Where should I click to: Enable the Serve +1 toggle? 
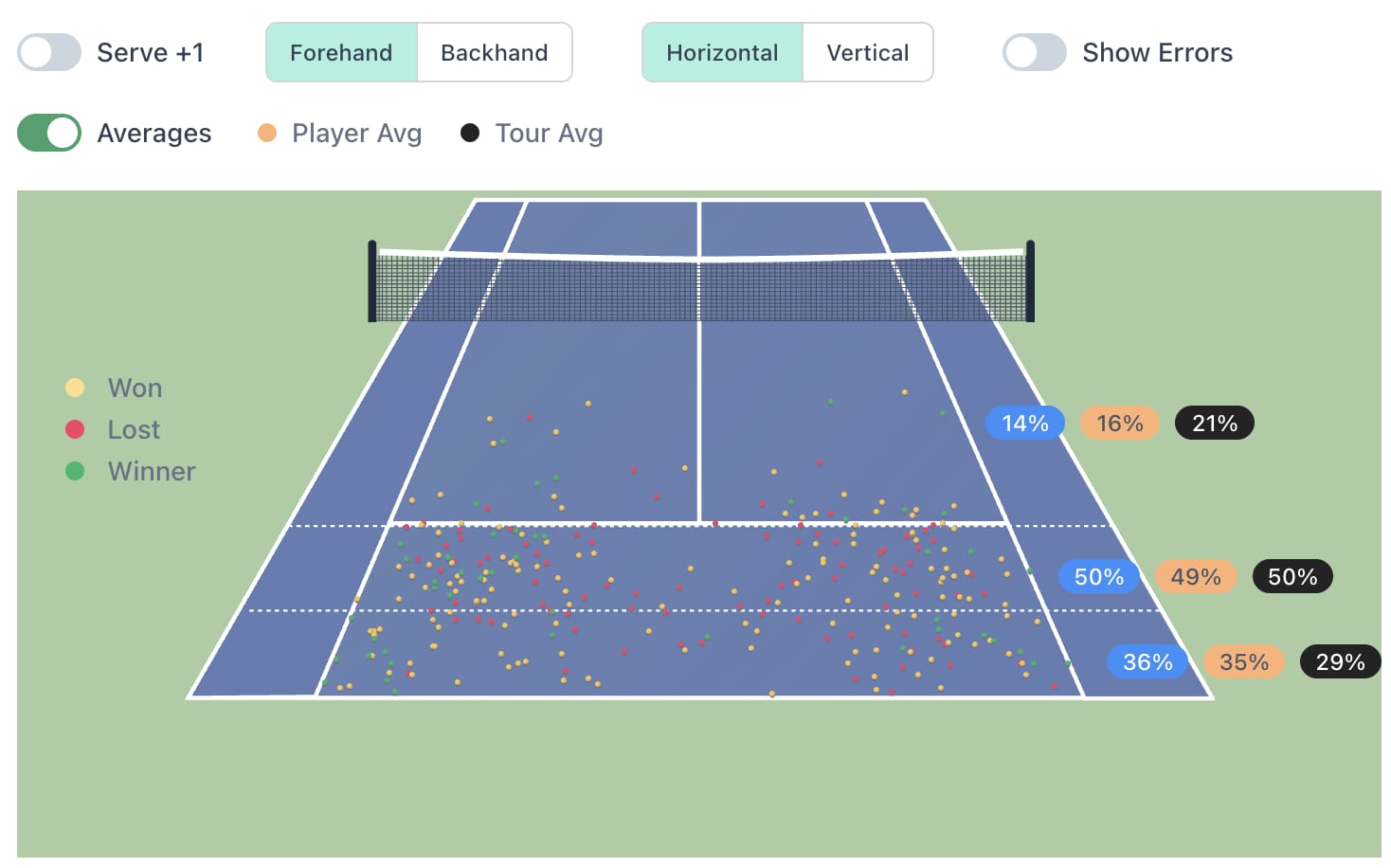click(49, 52)
